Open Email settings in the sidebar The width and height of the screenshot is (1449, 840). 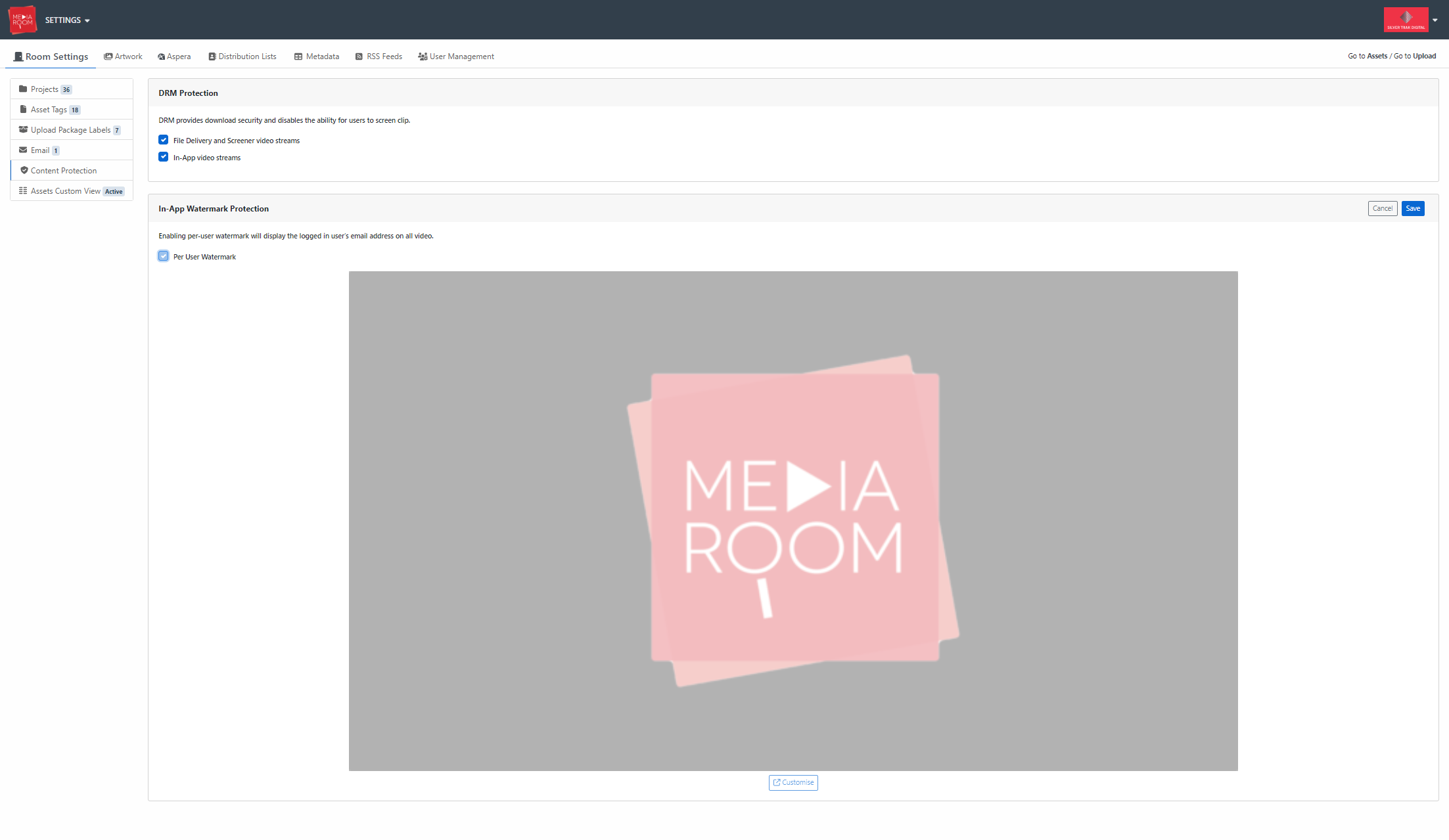[72, 150]
